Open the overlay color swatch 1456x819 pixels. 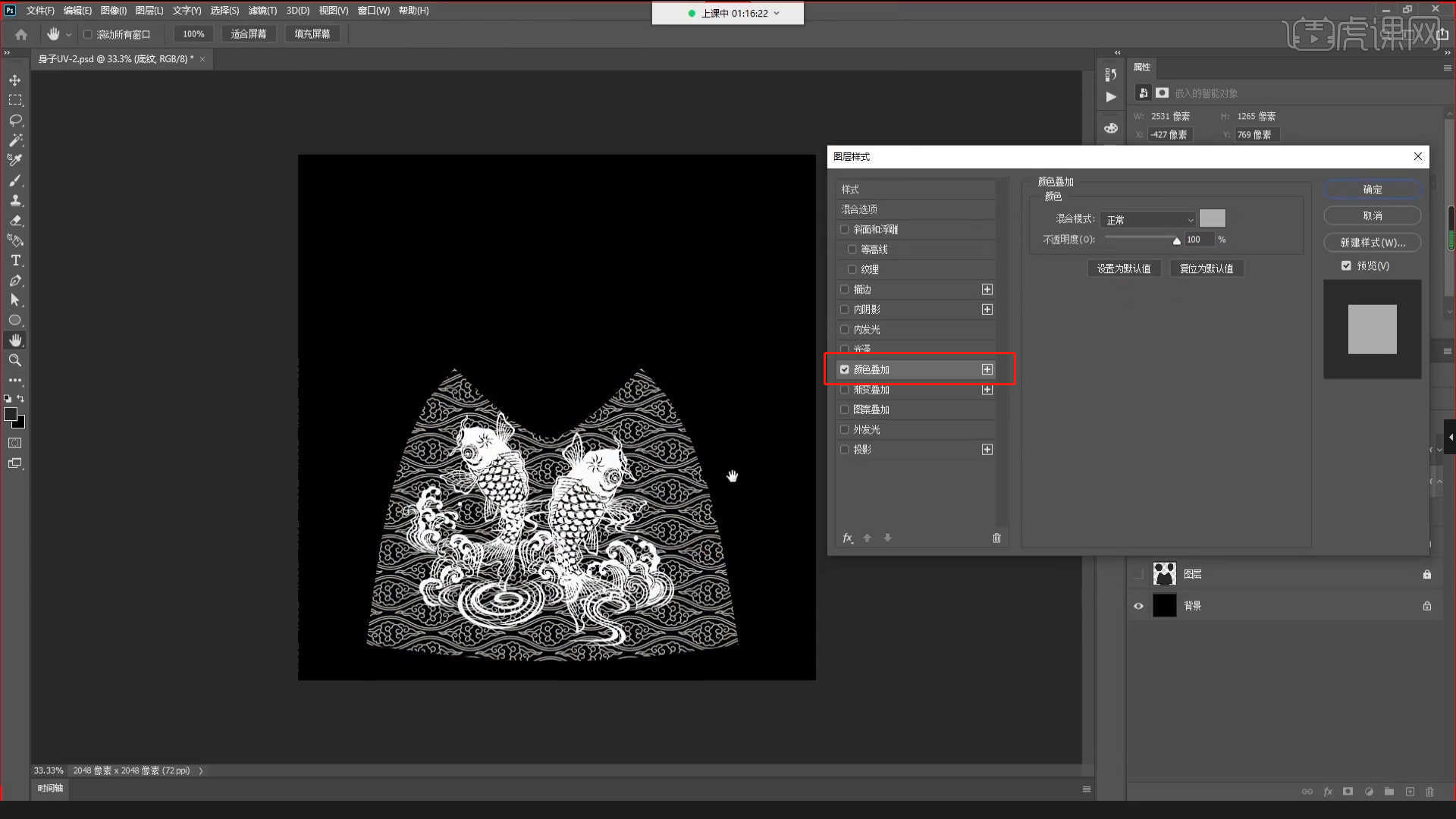point(1212,218)
